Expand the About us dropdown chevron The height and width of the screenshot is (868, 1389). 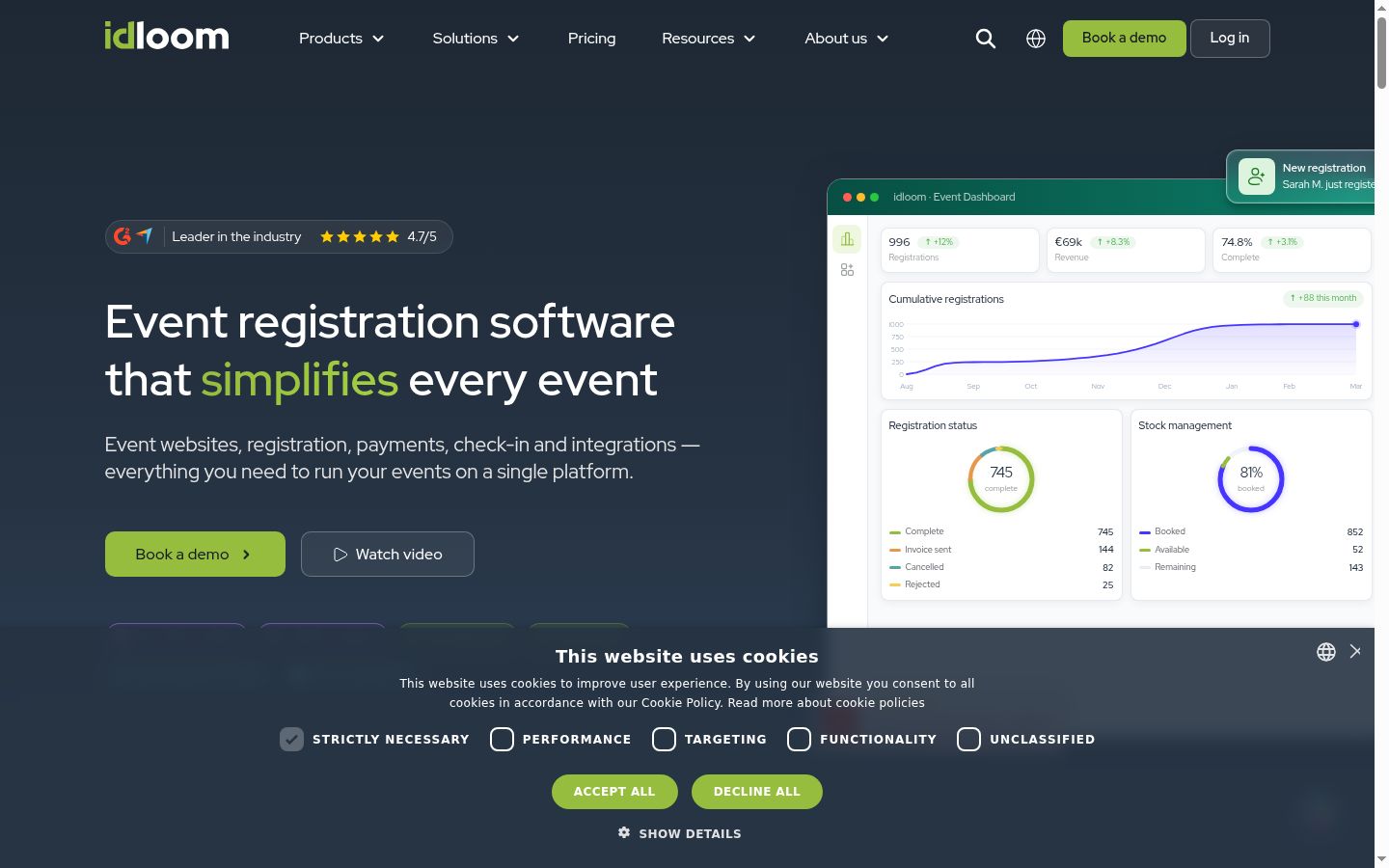click(x=883, y=39)
